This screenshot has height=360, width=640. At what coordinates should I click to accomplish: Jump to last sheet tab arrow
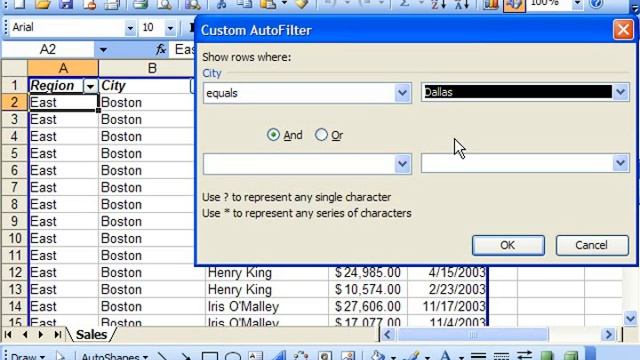tap(58, 335)
